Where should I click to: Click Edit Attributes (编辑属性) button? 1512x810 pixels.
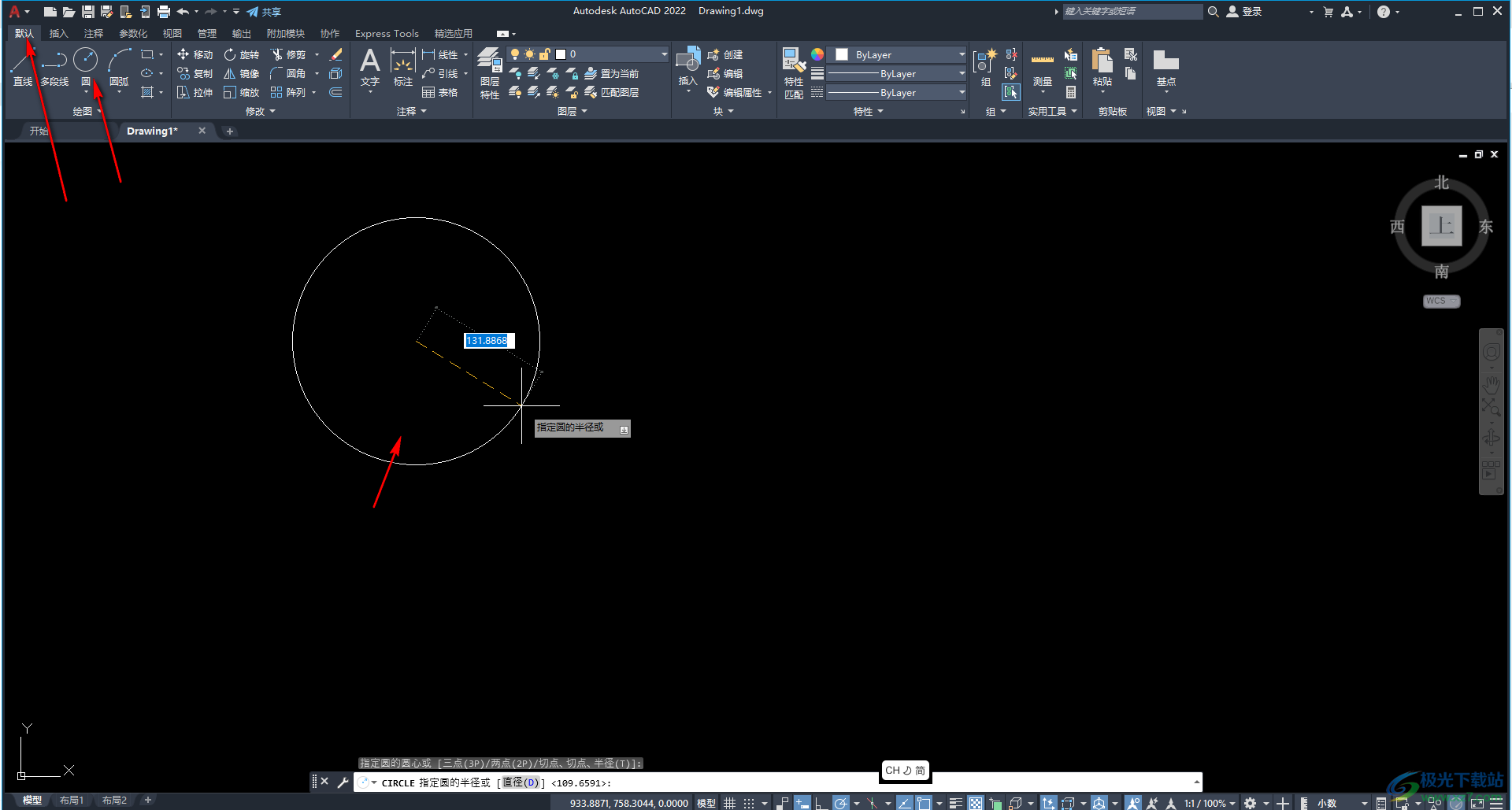(735, 92)
